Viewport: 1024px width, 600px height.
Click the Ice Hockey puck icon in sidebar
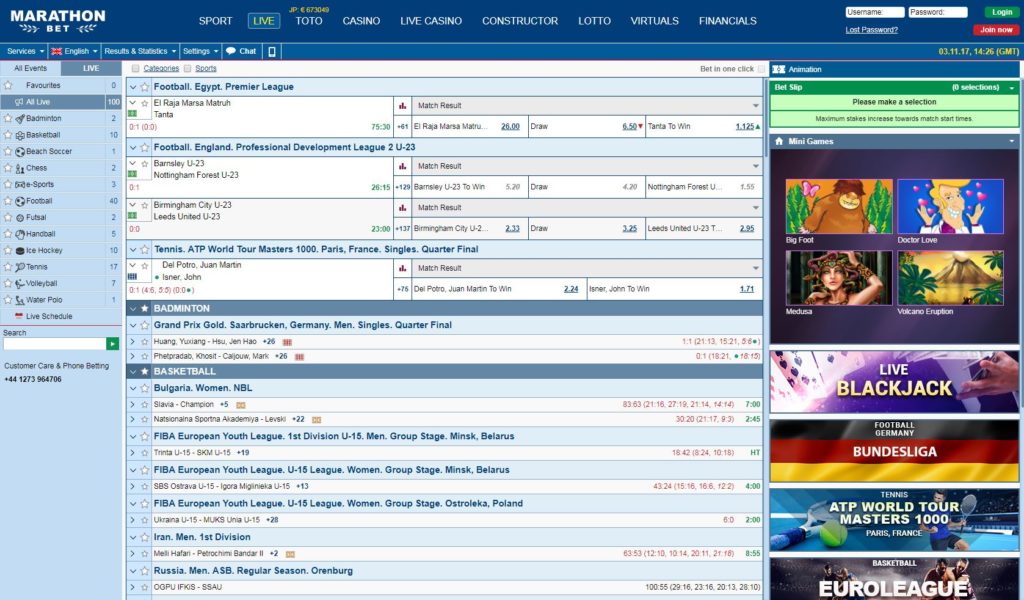click(x=20, y=251)
